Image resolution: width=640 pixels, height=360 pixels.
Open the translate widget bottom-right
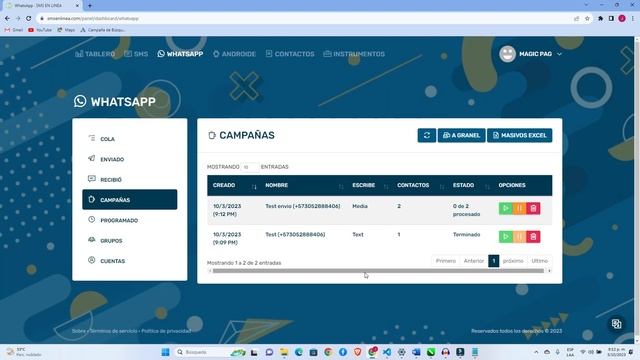coord(616,324)
